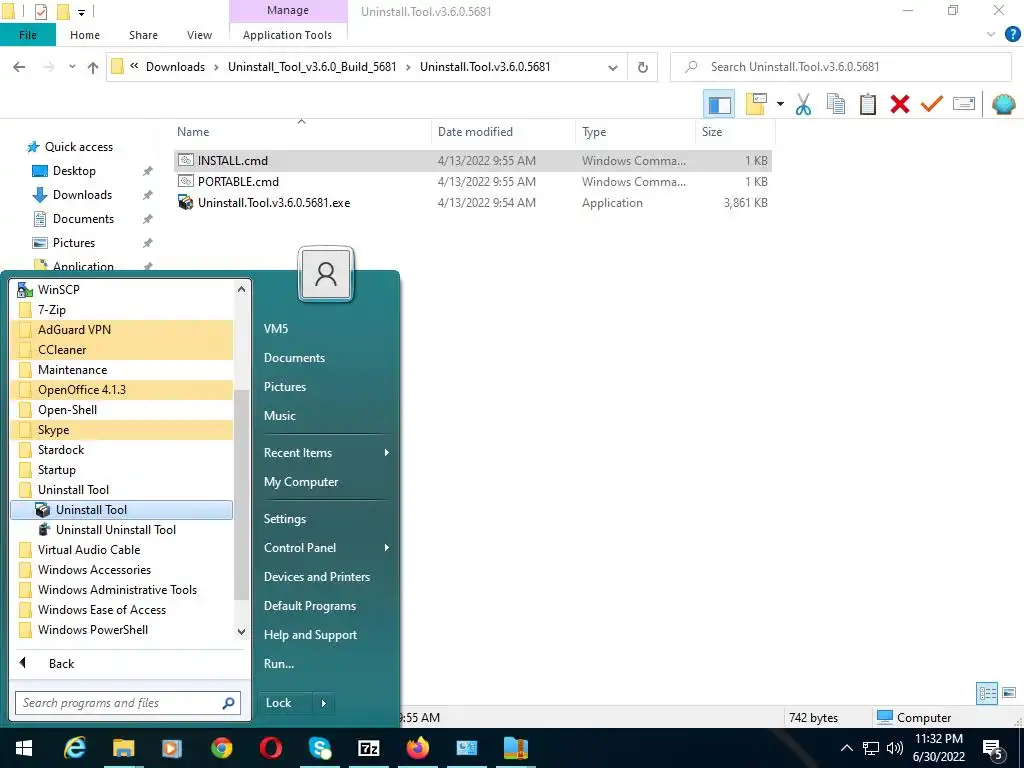This screenshot has height=768, width=1024.
Task: Open 7-Zip from the taskbar
Action: coord(369,748)
